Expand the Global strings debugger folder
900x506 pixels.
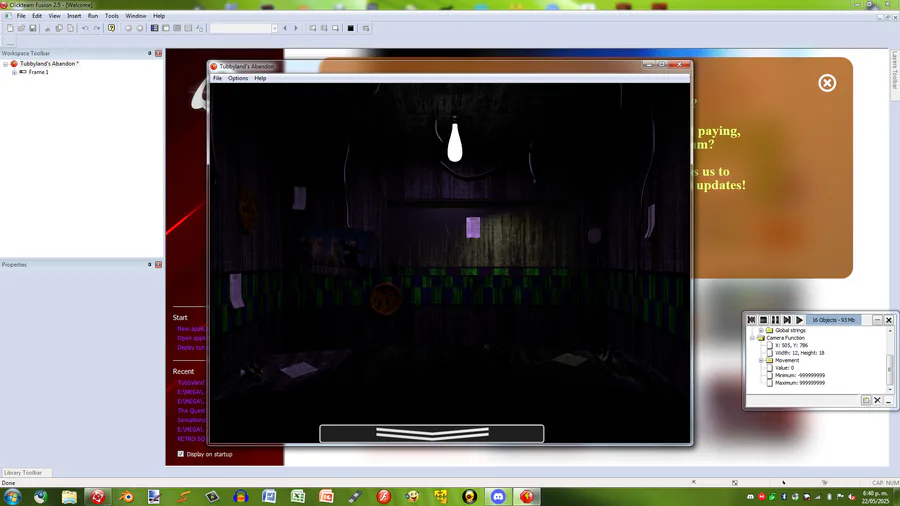761,330
